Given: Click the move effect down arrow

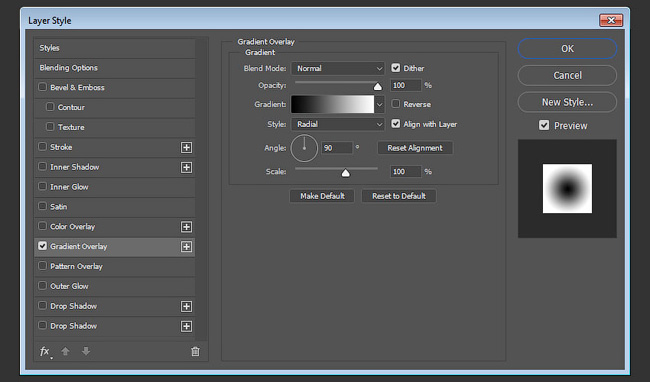Looking at the screenshot, I should (86, 351).
